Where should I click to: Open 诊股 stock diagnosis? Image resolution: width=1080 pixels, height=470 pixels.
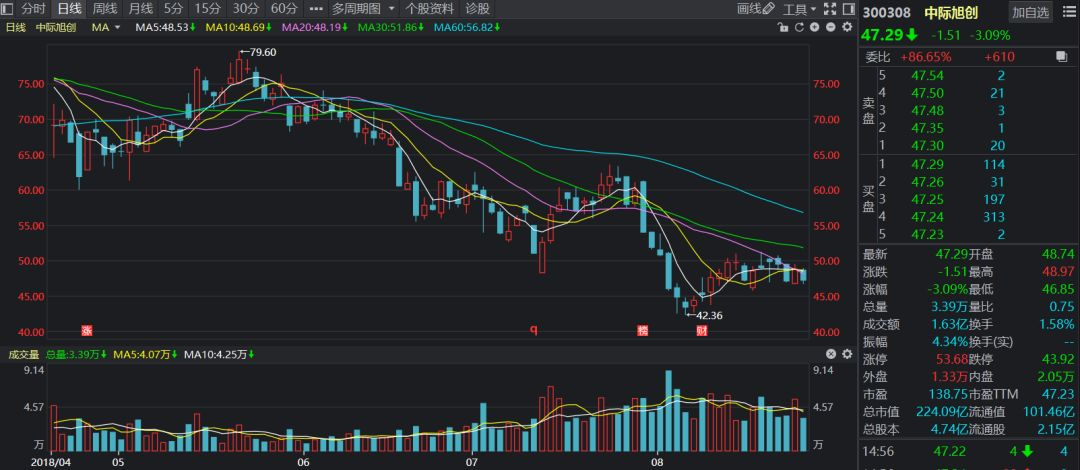(477, 9)
